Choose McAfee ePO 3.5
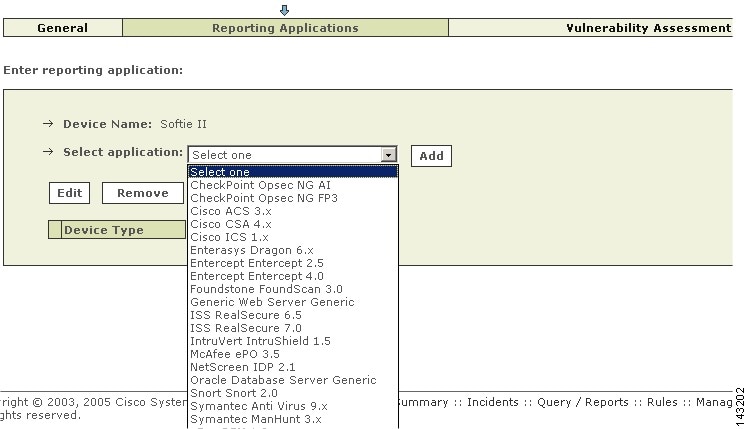746x429 pixels. pos(293,354)
